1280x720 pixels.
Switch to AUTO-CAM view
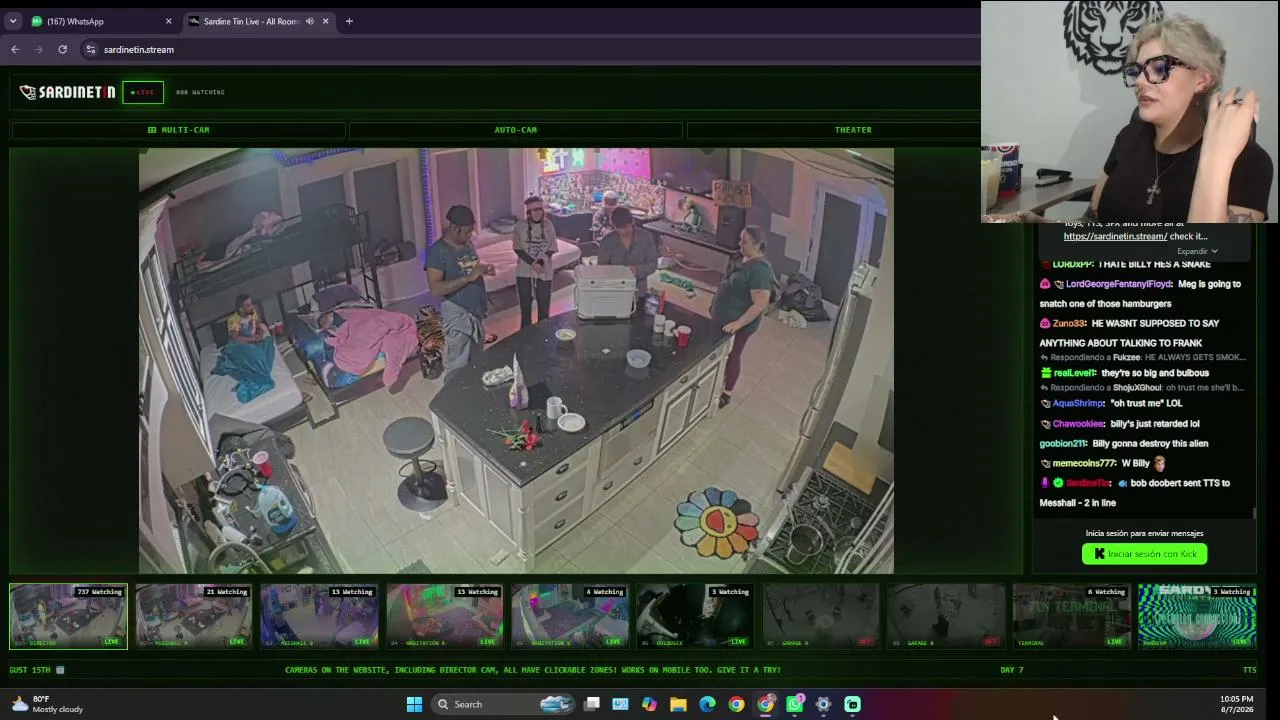pos(515,130)
